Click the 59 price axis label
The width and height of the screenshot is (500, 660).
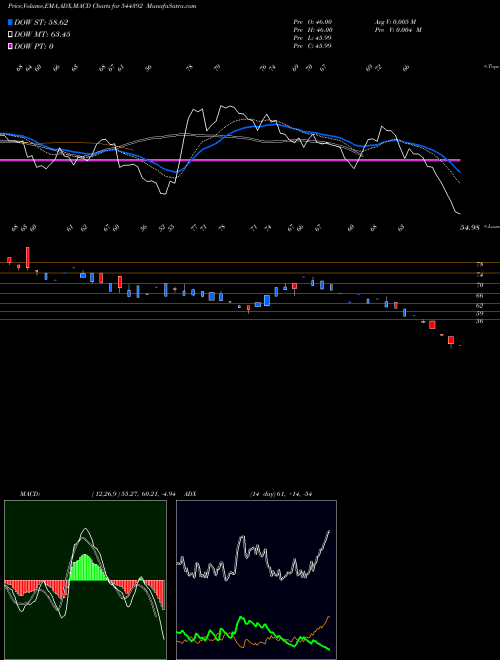point(479,314)
